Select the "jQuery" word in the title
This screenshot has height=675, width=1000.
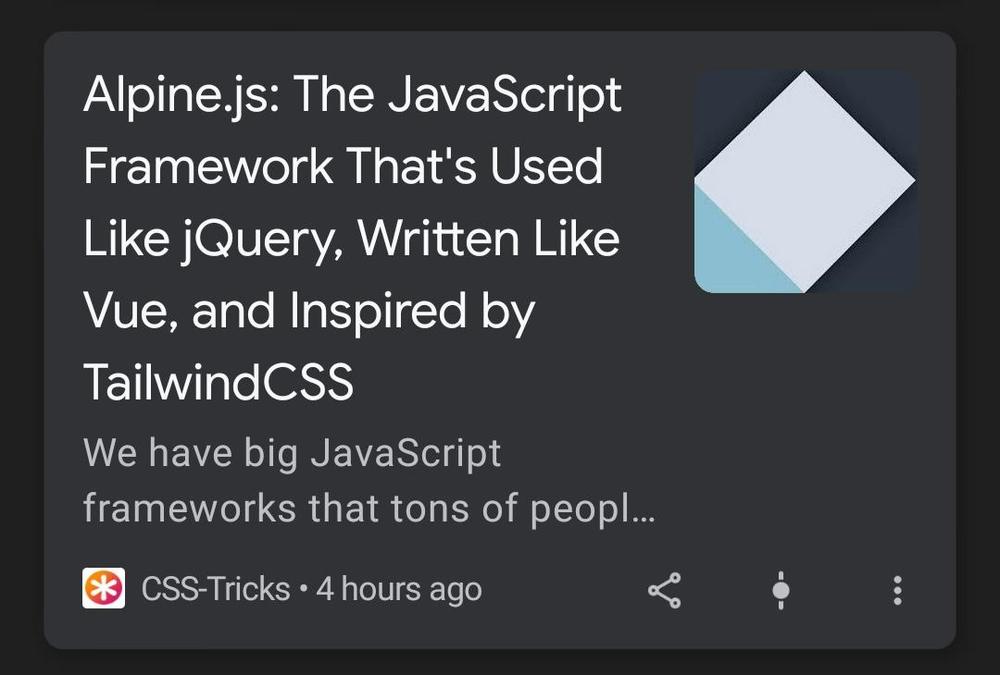pyautogui.click(x=263, y=241)
